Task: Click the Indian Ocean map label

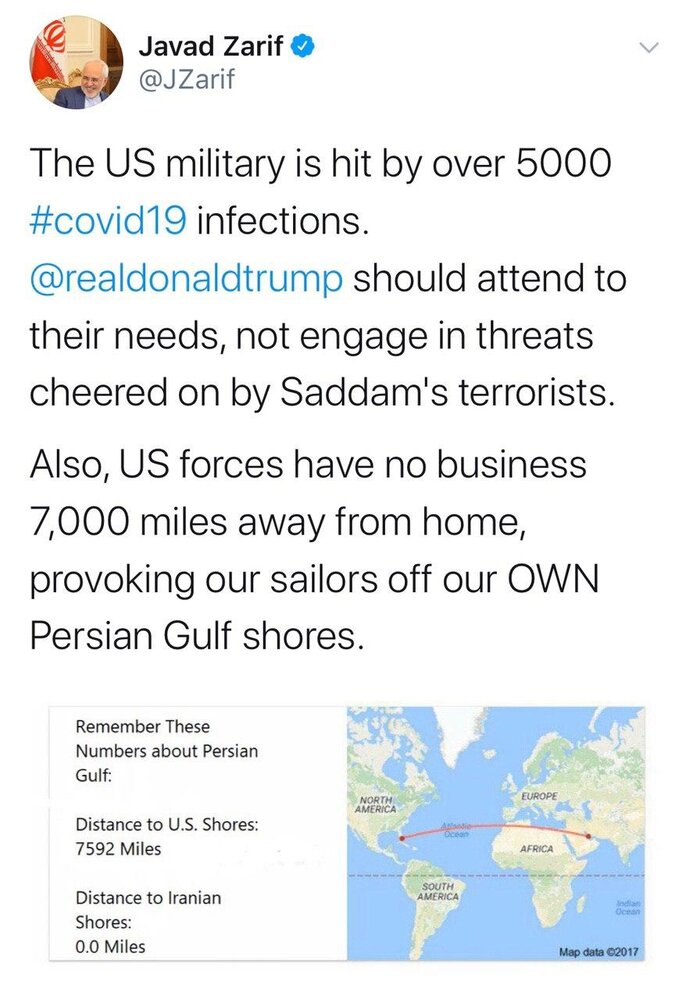Action: [x=628, y=908]
